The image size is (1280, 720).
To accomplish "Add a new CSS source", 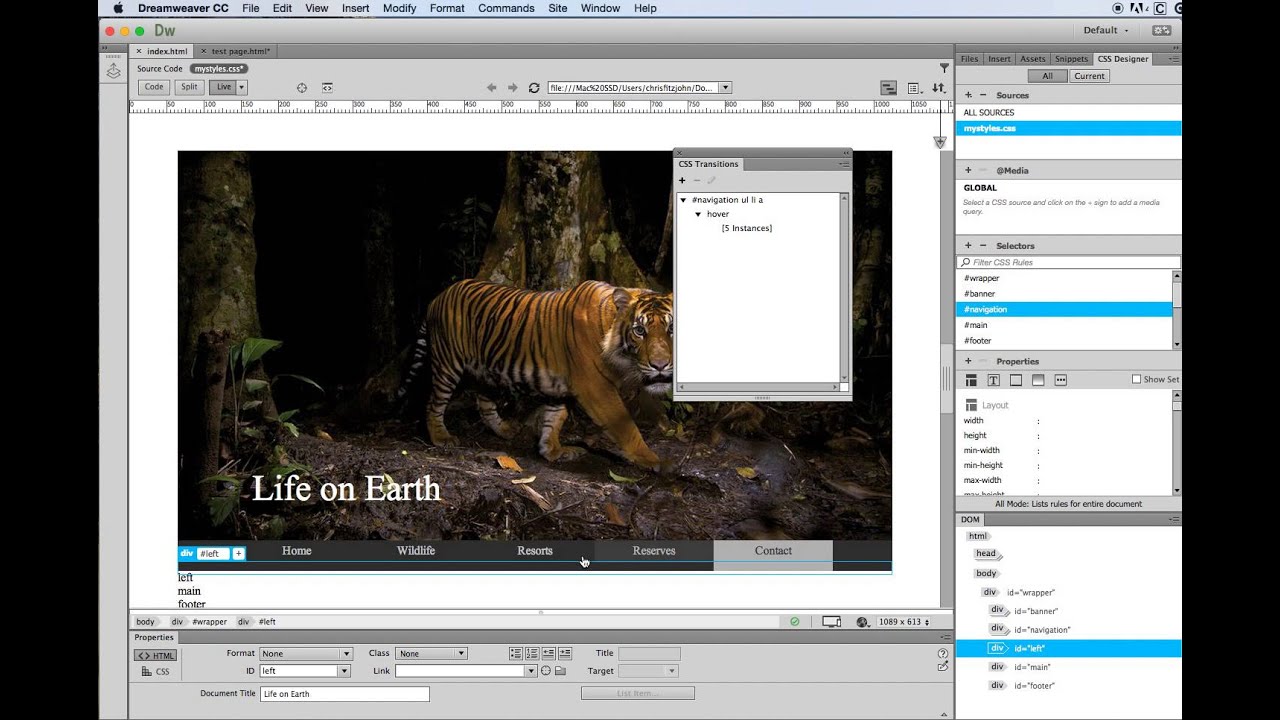I will [968, 95].
